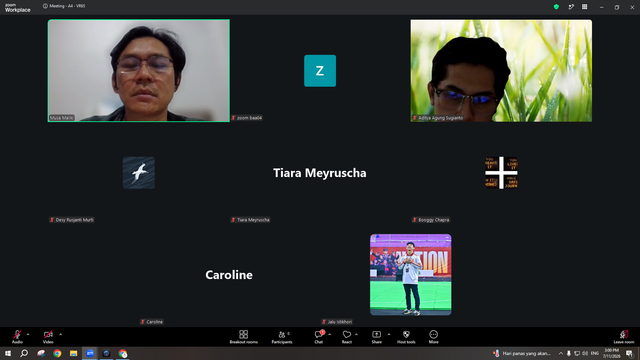Open Google Chrome from the taskbar
This screenshot has width=640, height=360.
tap(57, 353)
